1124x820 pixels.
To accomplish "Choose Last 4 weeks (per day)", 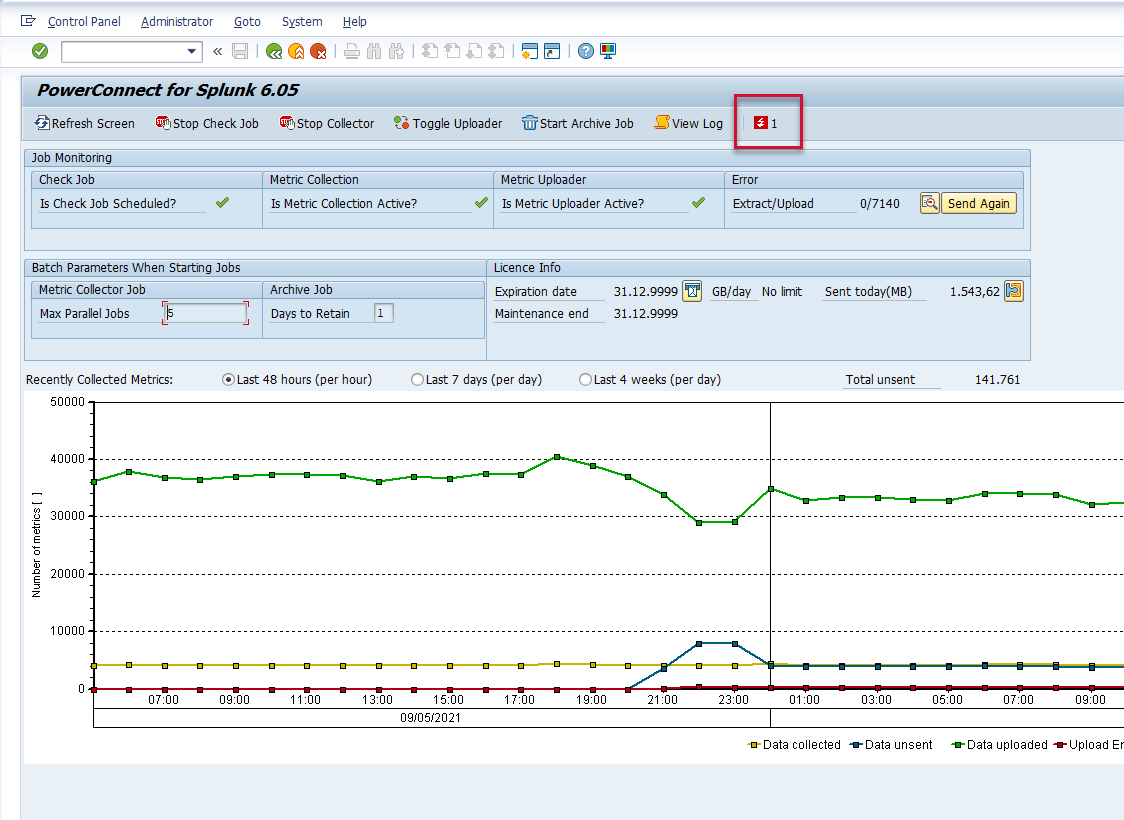I will (586, 380).
